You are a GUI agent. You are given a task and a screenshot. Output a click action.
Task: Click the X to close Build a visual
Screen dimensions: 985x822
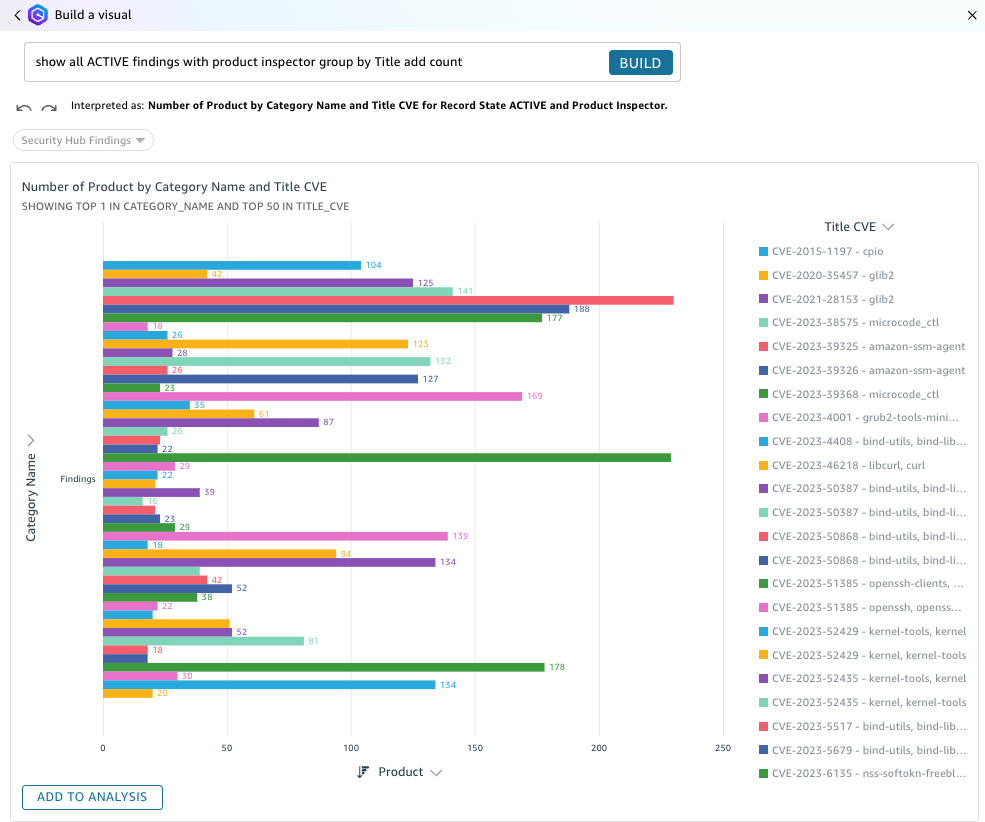tap(969, 15)
